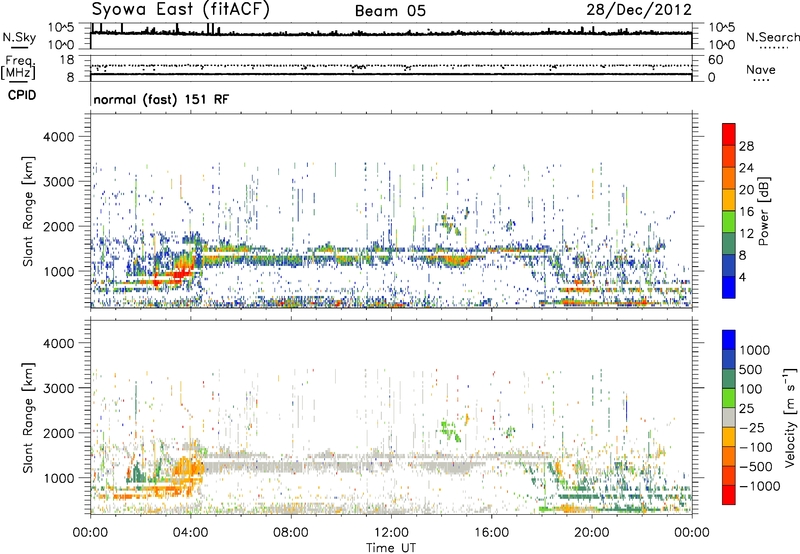Click the "28" tick on the Power color bar
This screenshot has width=800, height=554.
pos(746,146)
